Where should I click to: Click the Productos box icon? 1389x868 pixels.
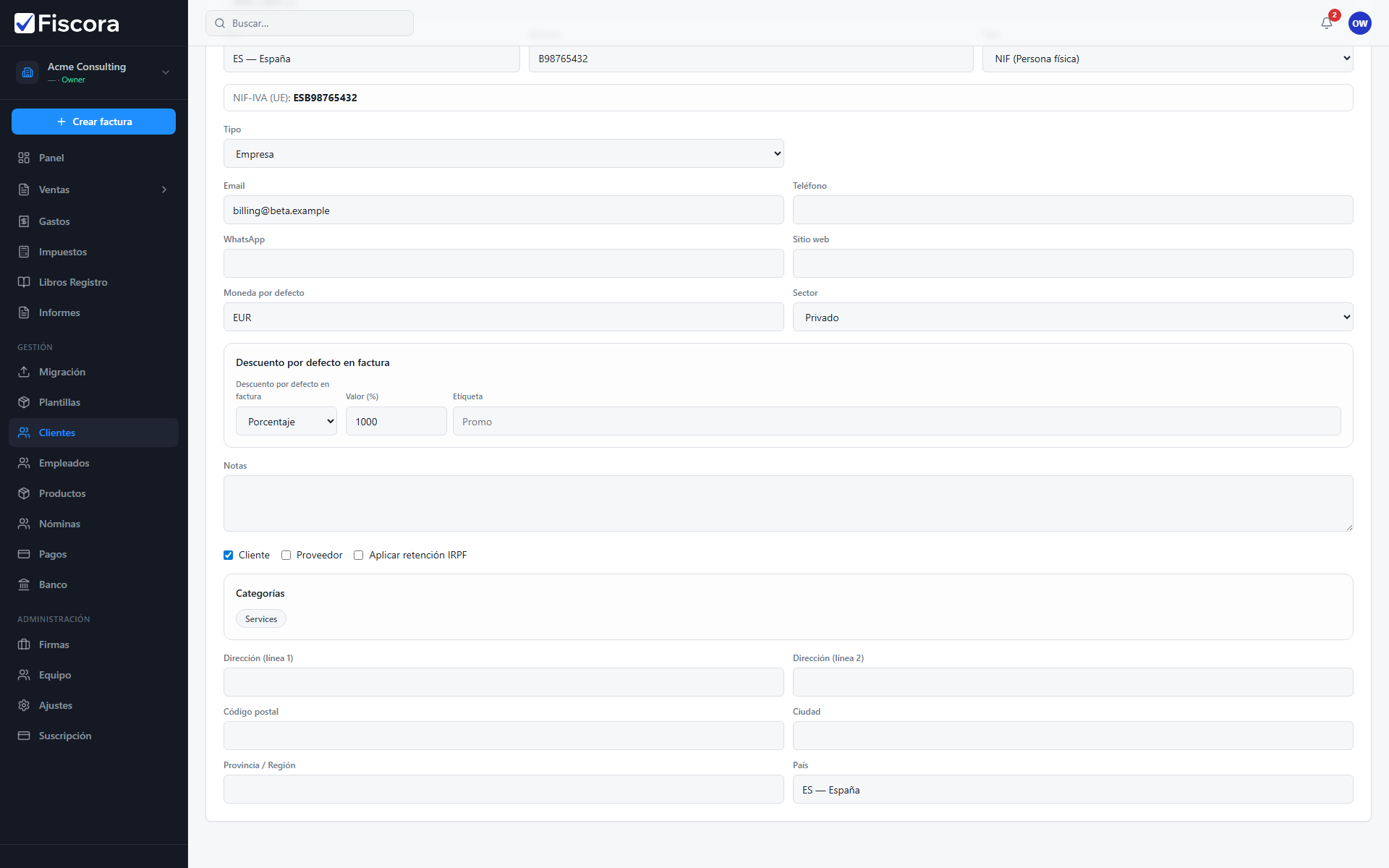click(24, 493)
